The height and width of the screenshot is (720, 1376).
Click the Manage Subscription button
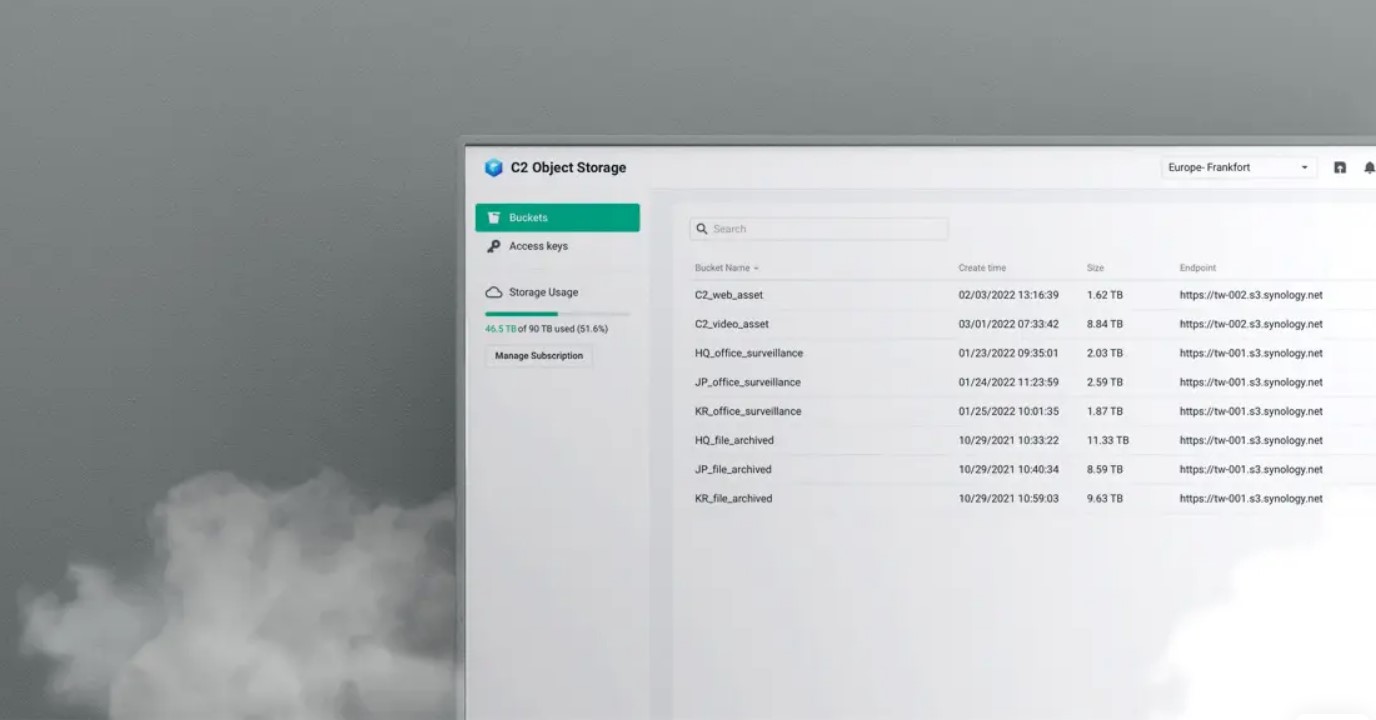539,356
